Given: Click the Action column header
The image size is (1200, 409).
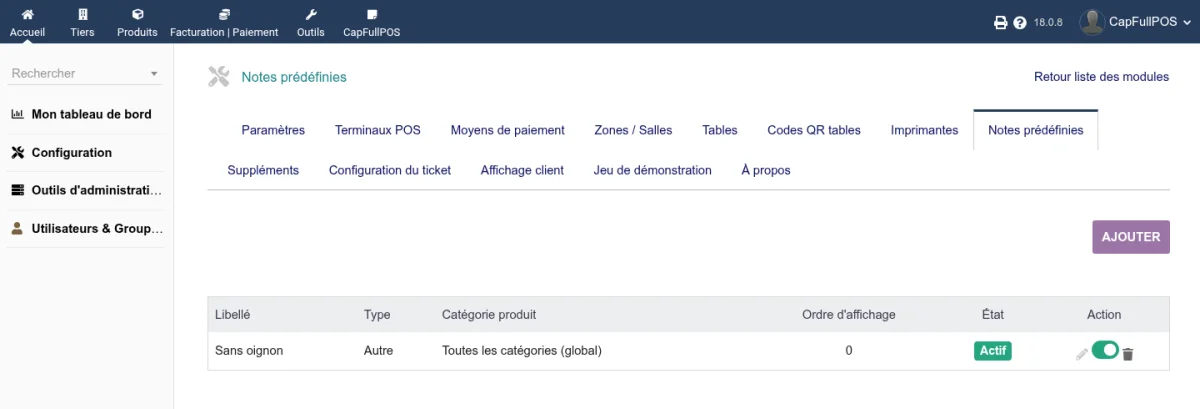Looking at the screenshot, I should tap(1104, 314).
